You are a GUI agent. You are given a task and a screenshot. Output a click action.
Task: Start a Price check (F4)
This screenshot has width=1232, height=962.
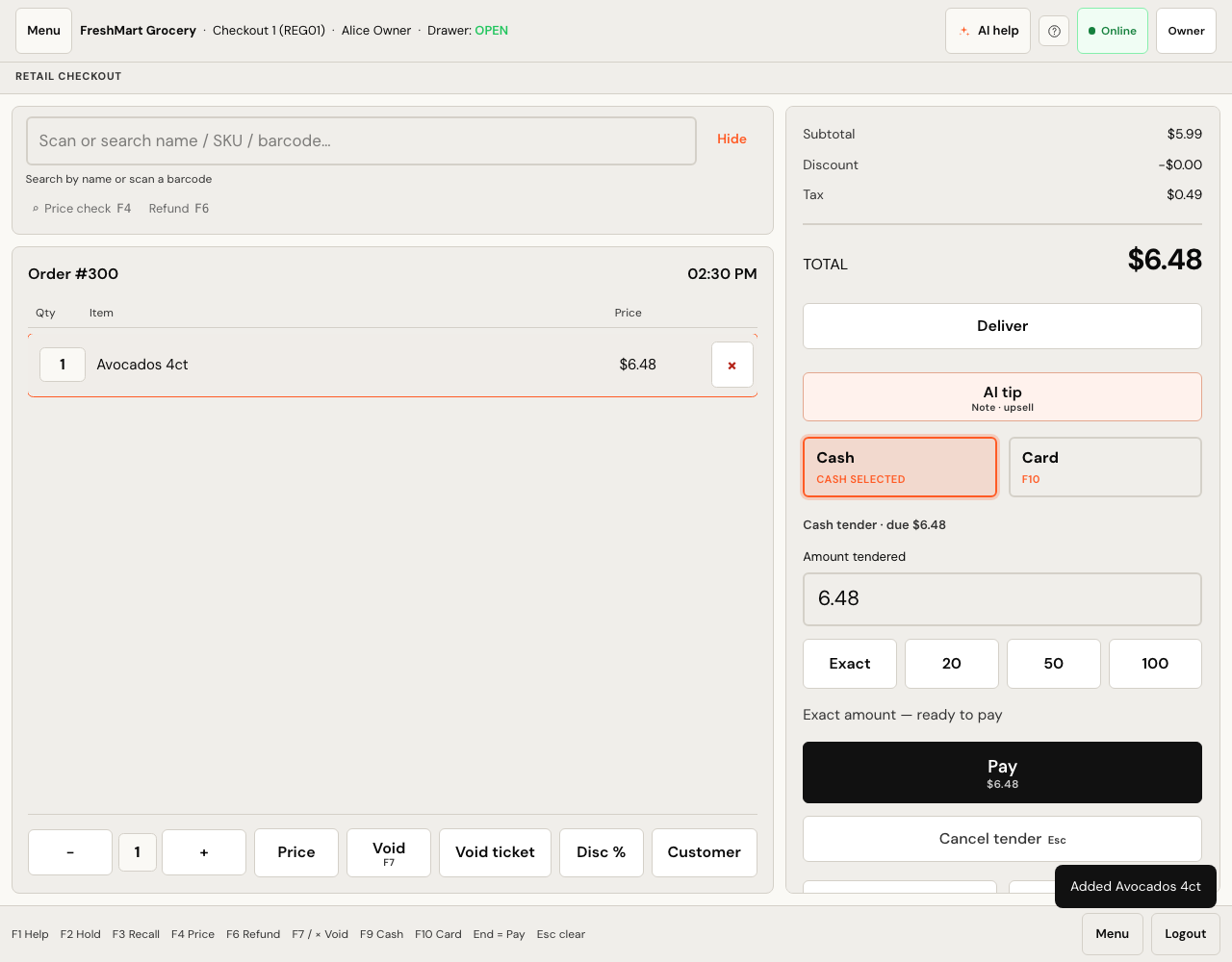click(82, 209)
